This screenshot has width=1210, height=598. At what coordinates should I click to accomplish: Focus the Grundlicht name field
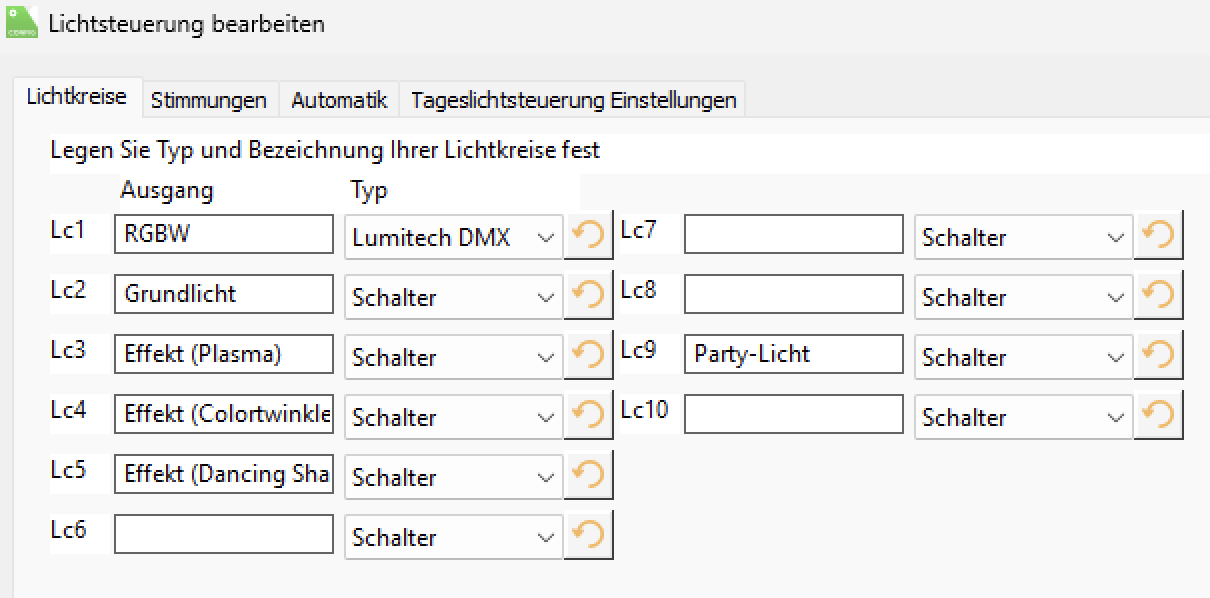coord(223,295)
